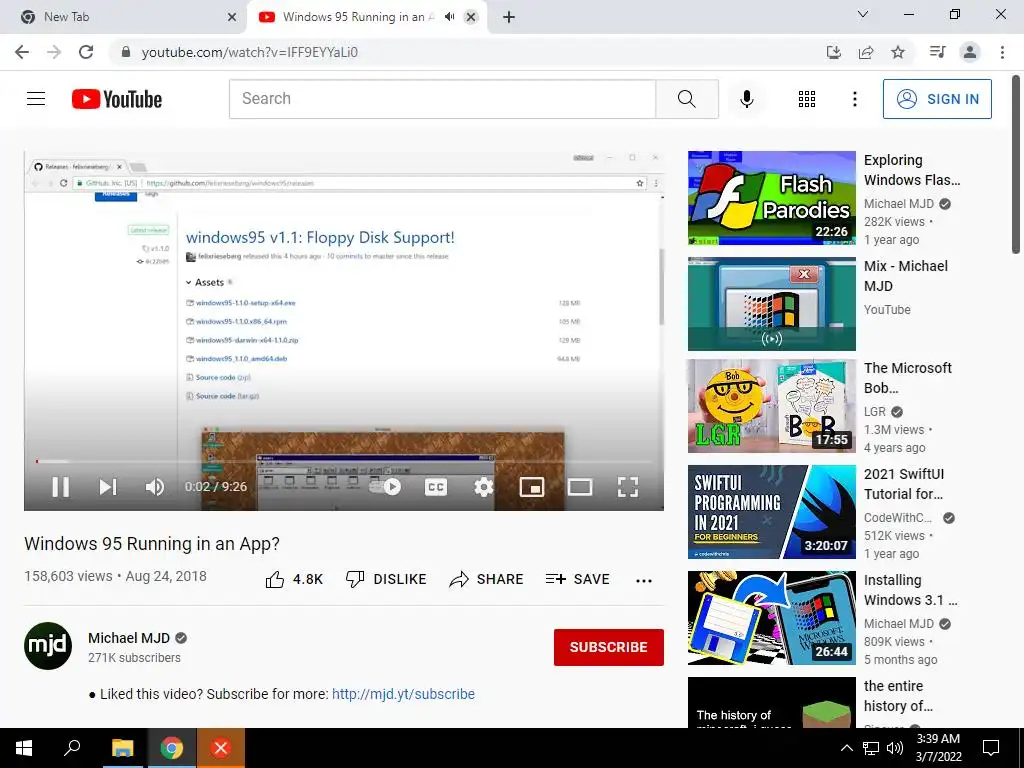1024x768 pixels.
Task: Share this page from address bar
Action: (x=866, y=52)
